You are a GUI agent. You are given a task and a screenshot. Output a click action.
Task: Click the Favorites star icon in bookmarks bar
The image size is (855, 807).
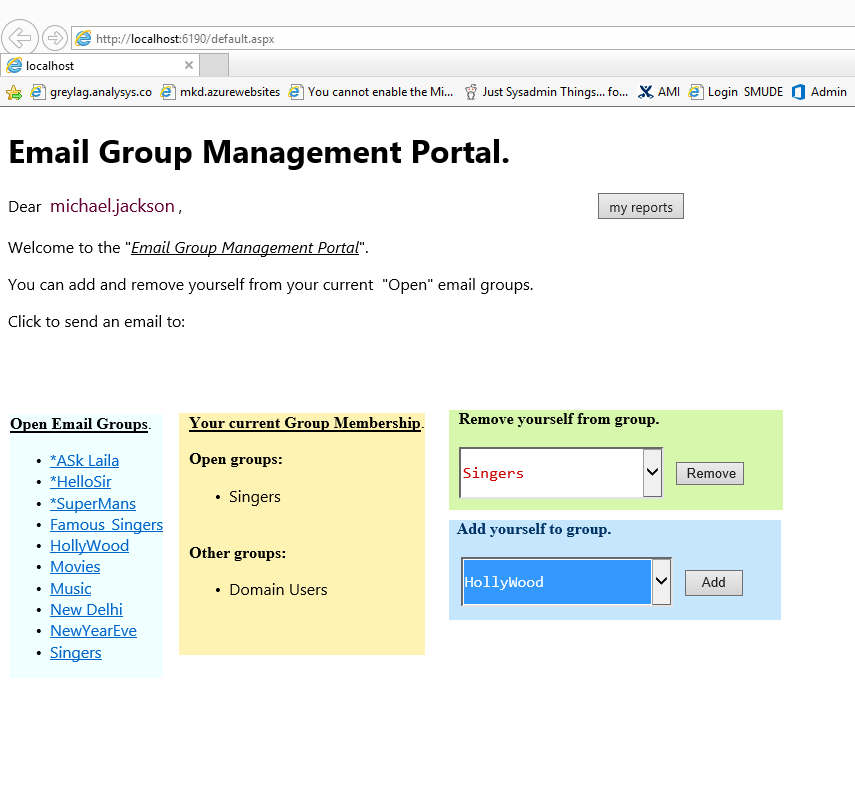point(14,92)
